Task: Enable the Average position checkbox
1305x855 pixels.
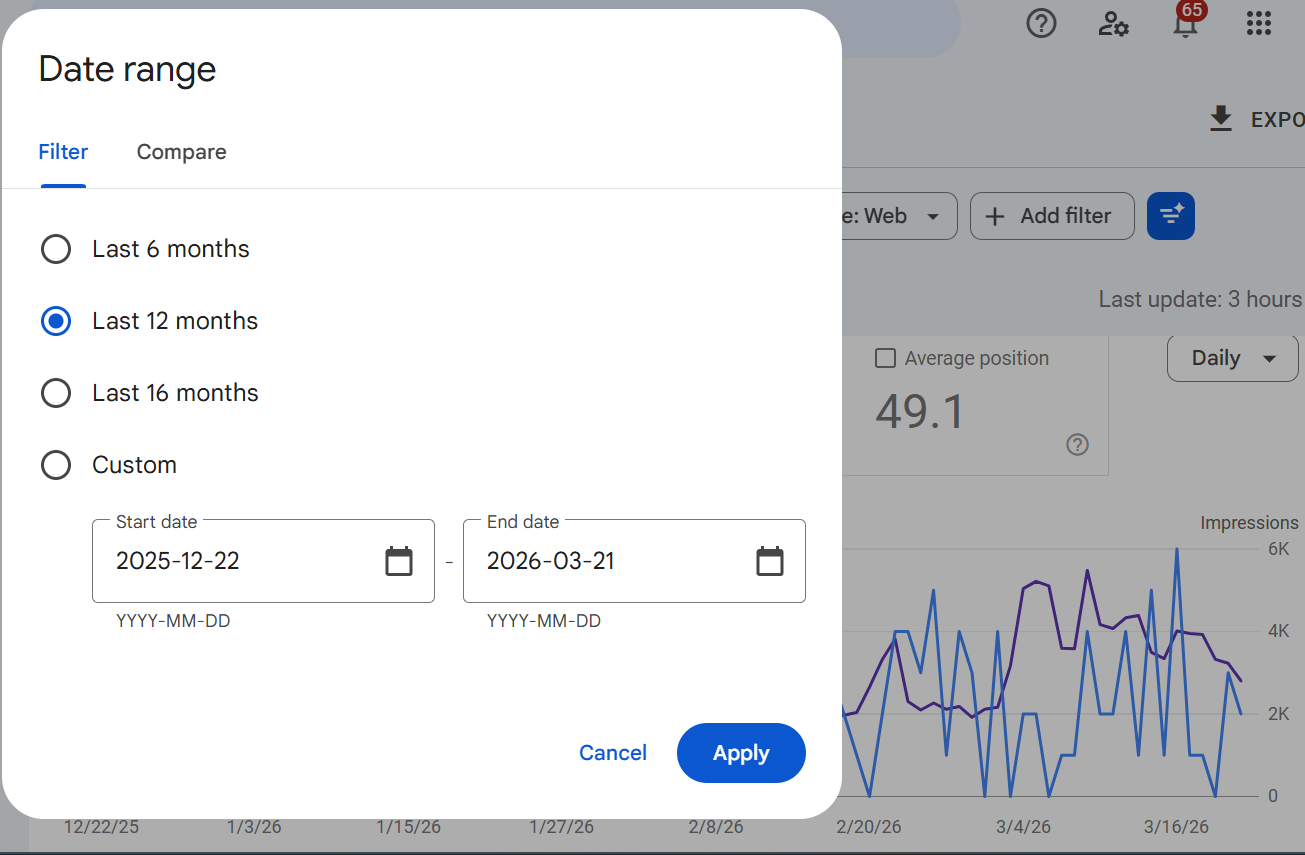Action: pos(886,358)
